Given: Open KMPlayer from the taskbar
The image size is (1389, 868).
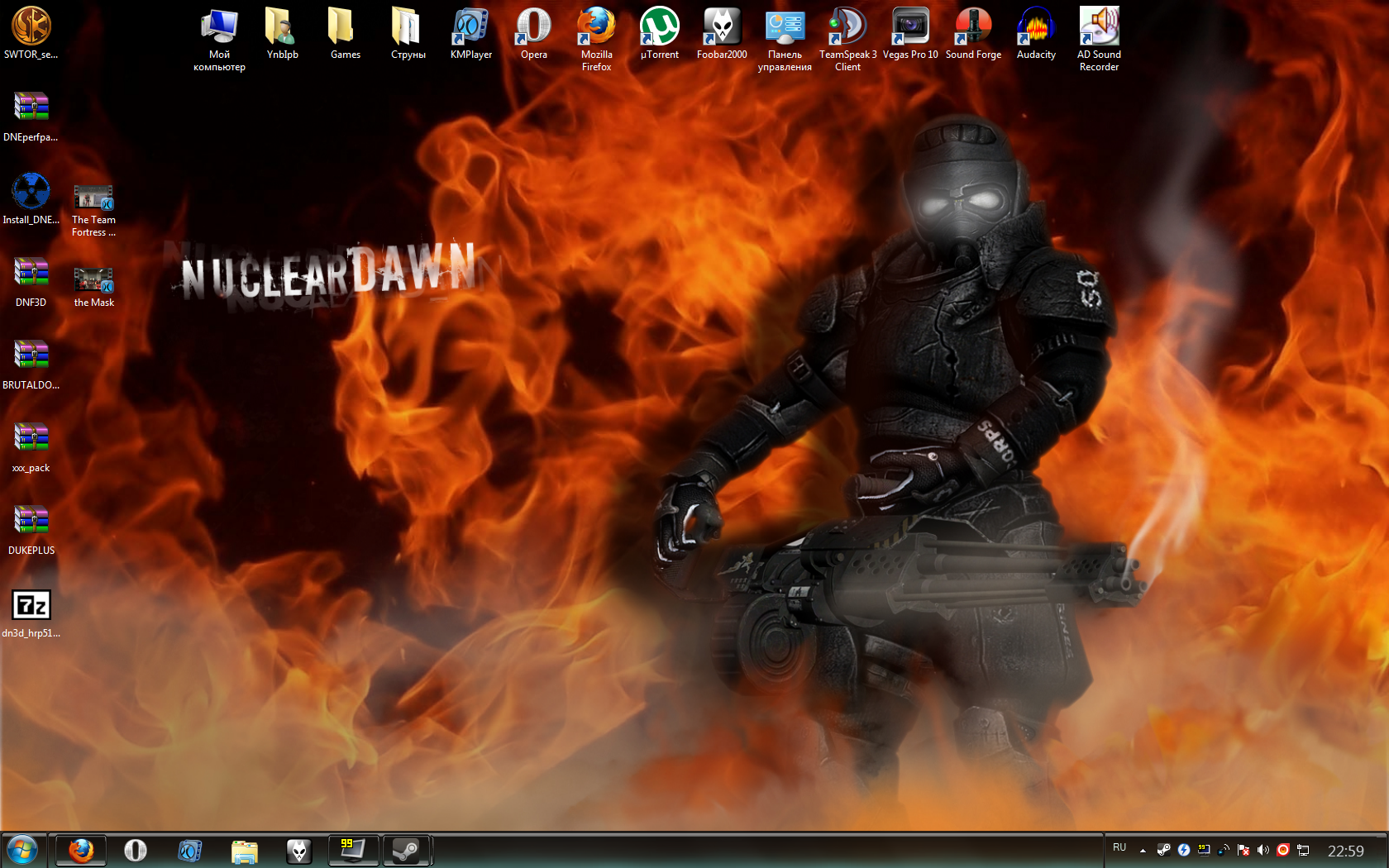Looking at the screenshot, I should click(190, 851).
